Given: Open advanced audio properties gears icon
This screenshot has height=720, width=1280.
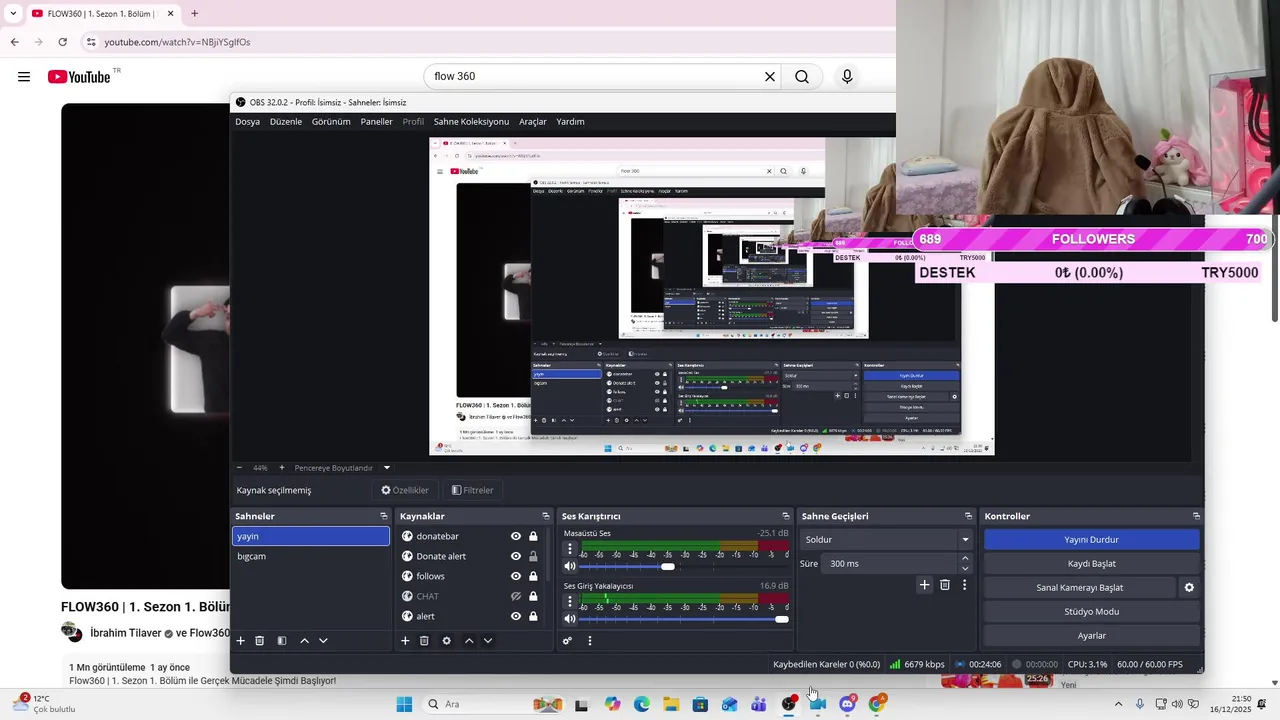Looking at the screenshot, I should 567,641.
